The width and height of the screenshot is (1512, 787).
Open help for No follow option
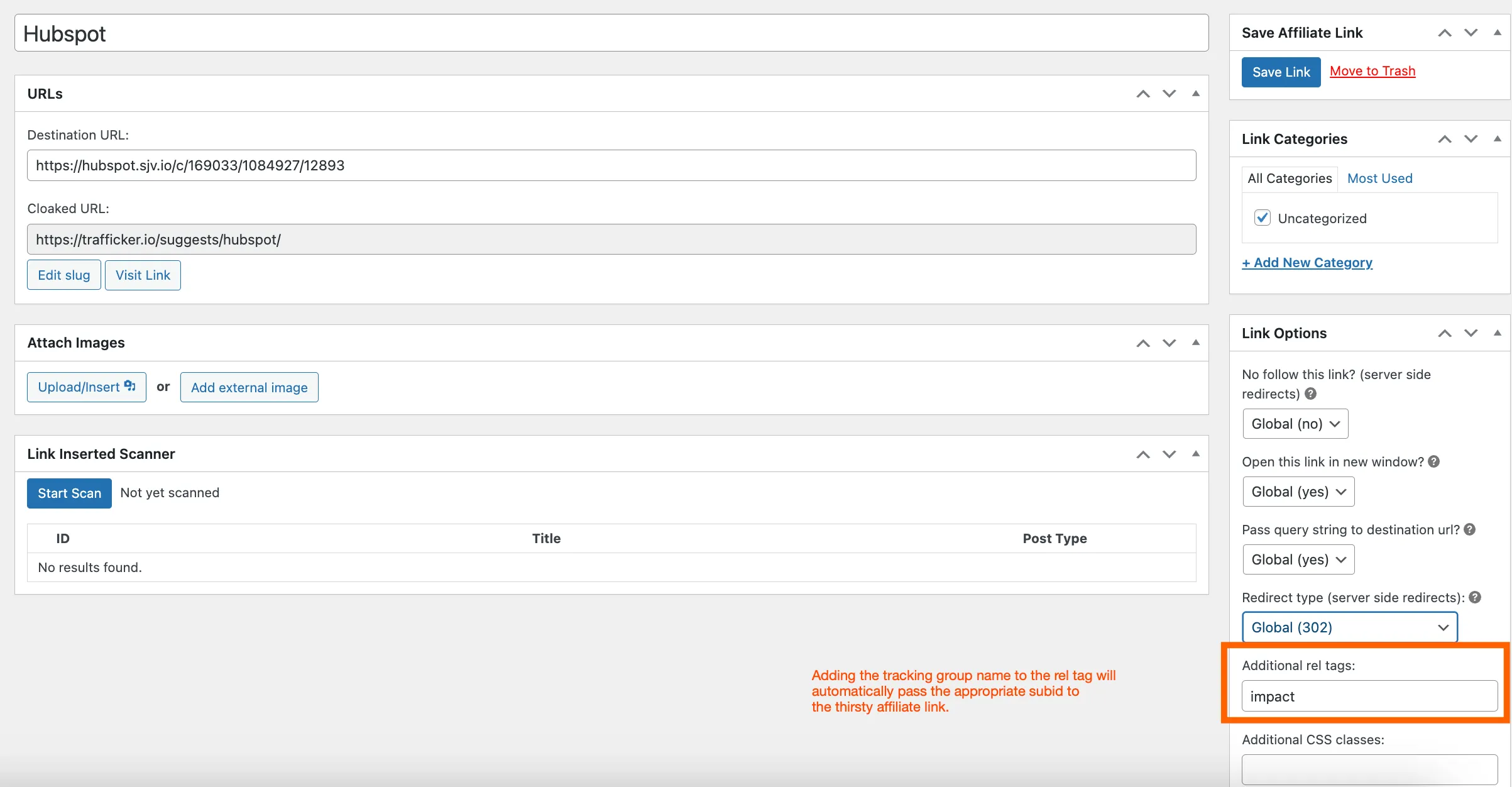[x=1310, y=393]
